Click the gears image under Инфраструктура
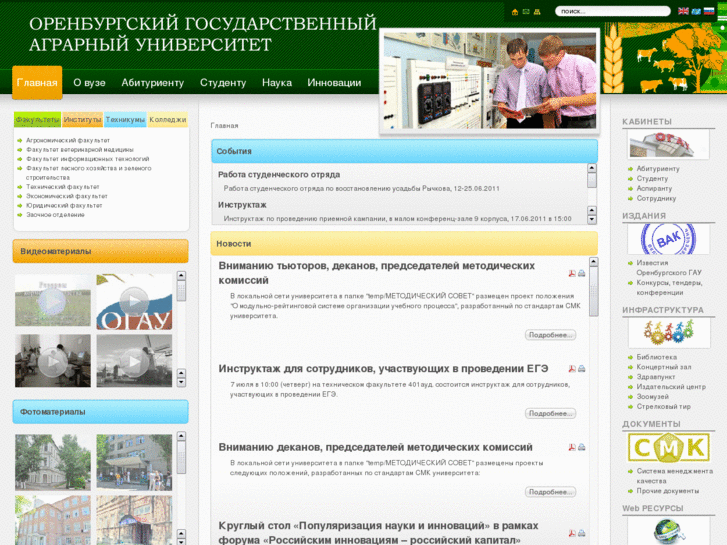 [669, 333]
